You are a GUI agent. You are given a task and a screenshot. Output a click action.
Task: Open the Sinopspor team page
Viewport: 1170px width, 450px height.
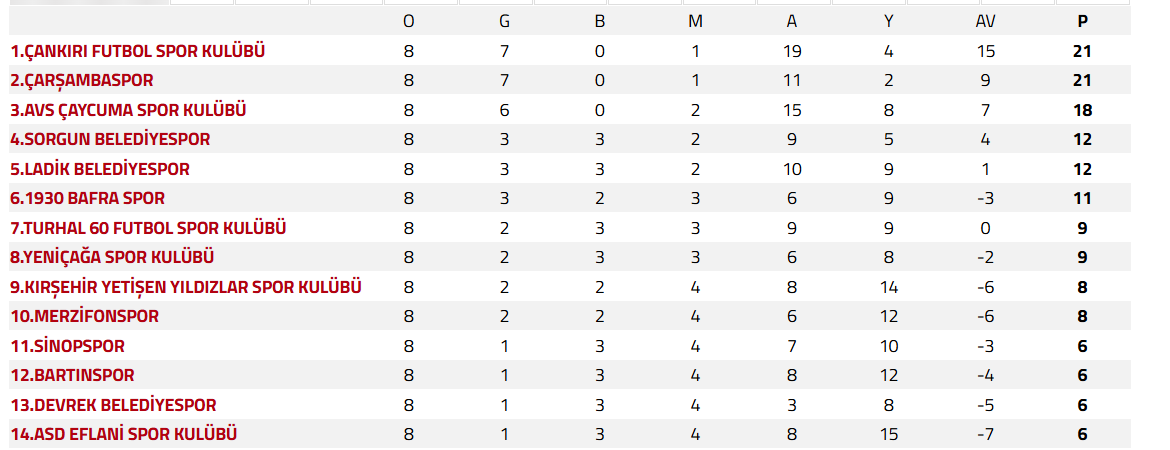click(x=67, y=346)
